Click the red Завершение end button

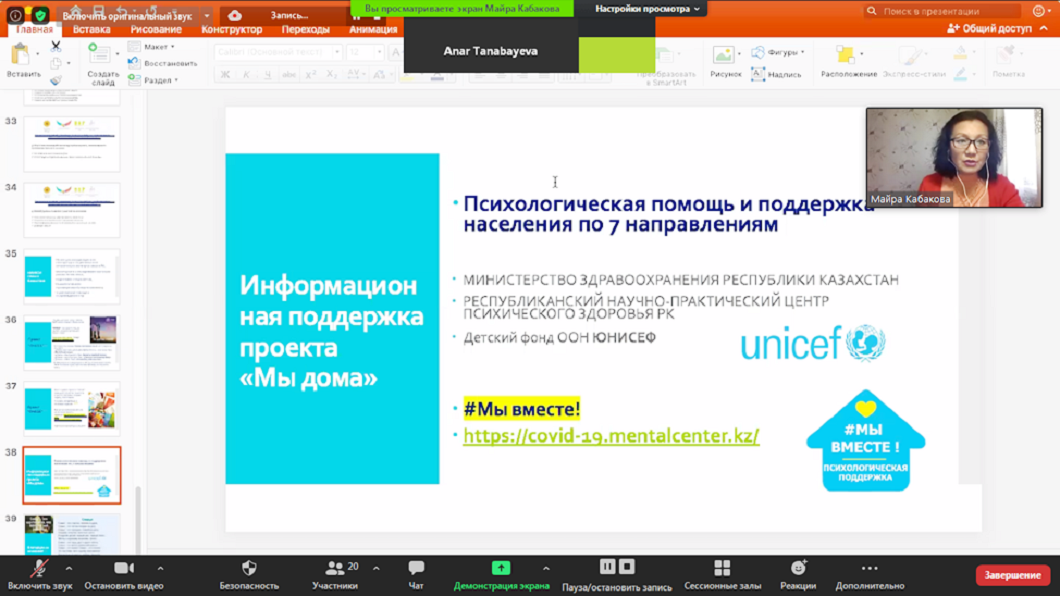pos(1012,575)
